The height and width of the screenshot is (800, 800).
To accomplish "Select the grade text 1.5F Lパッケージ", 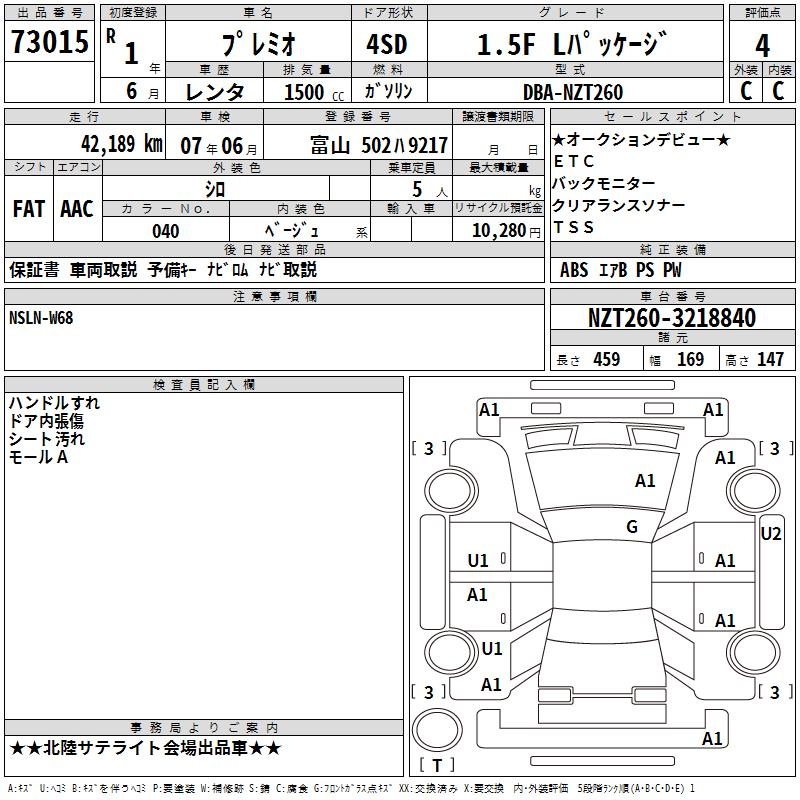I will pos(572,44).
